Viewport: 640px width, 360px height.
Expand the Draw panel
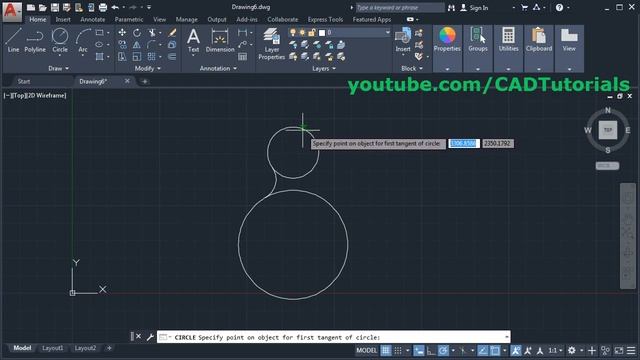[x=58, y=69]
